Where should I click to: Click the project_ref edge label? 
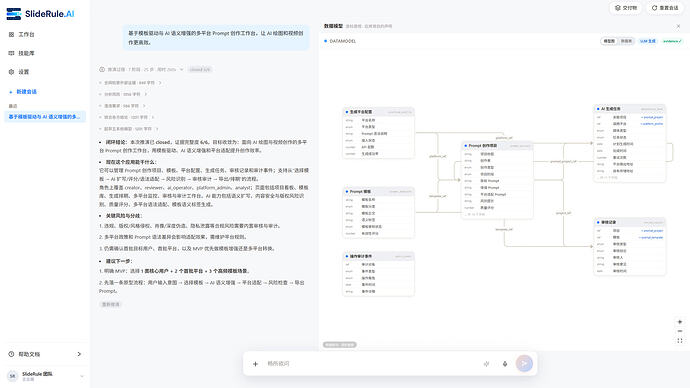563,213
